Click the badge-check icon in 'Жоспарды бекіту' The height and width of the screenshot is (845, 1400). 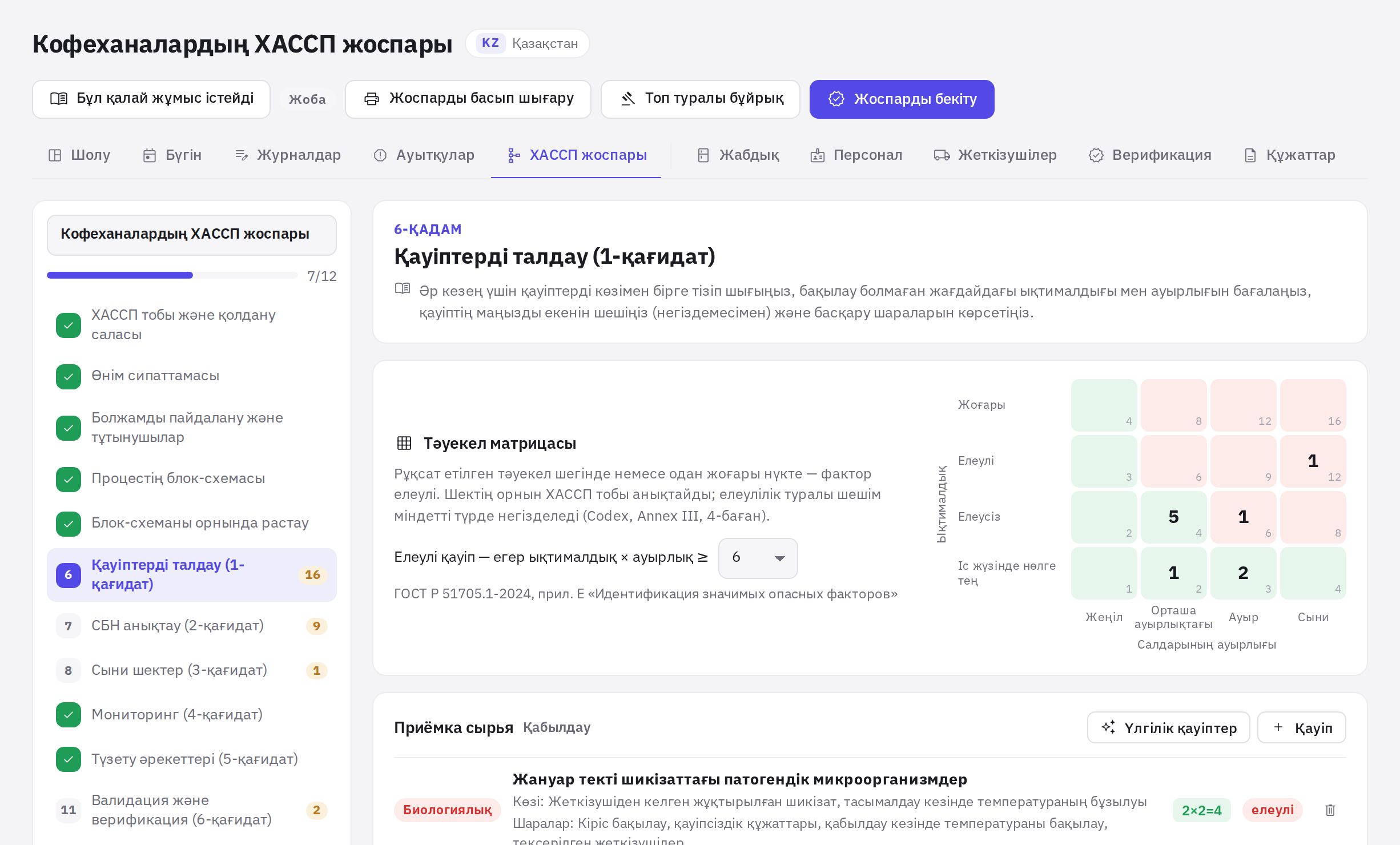point(836,99)
